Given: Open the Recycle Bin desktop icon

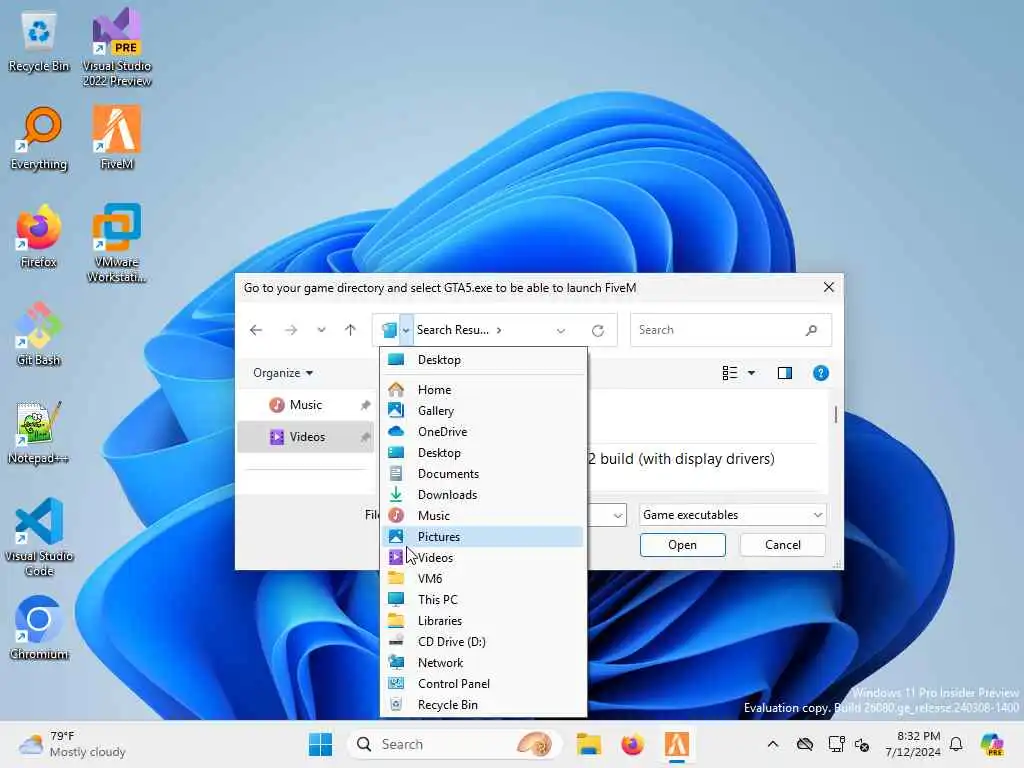Looking at the screenshot, I should coord(39,43).
